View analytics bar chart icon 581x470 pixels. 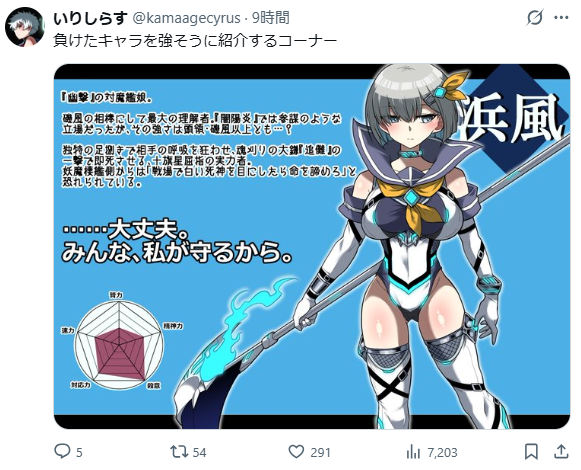pyautogui.click(x=413, y=452)
